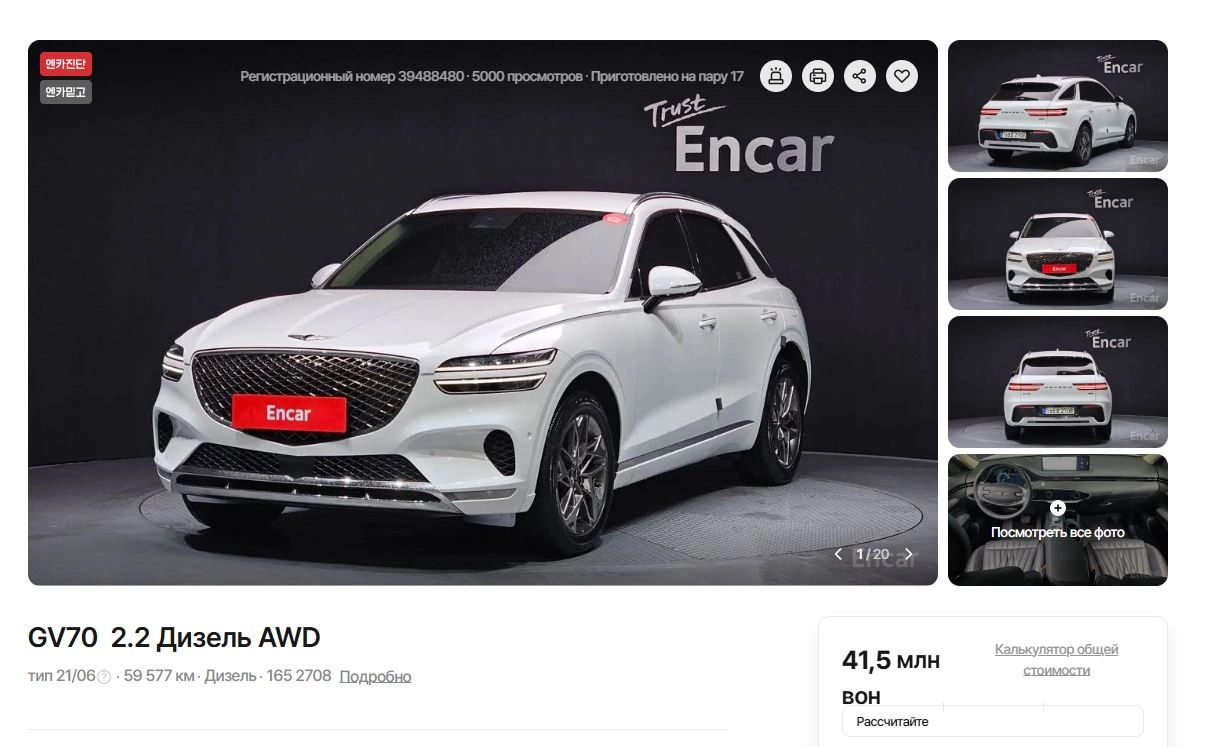
Task: Click the siren report icon
Action: pos(776,76)
